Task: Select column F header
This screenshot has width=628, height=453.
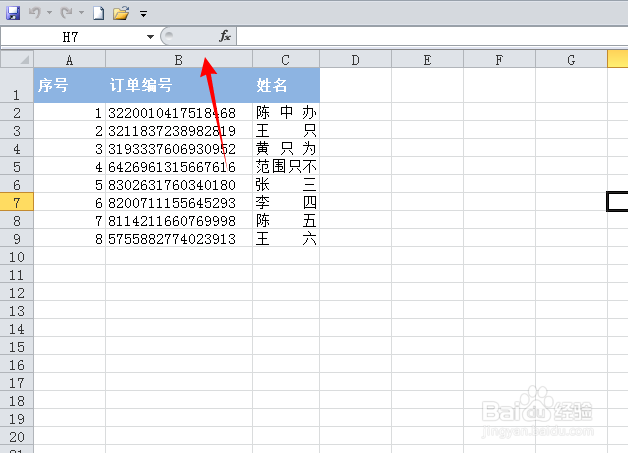Action: click(499, 60)
